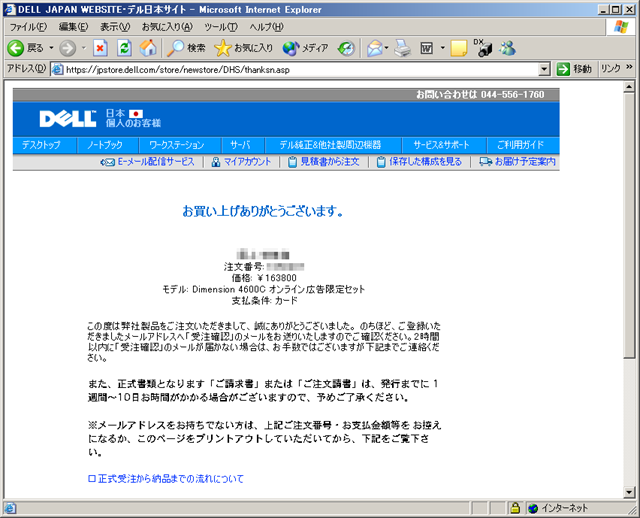Click the お買い上げありがとうございます heading
640x518 pixels.
click(262, 211)
